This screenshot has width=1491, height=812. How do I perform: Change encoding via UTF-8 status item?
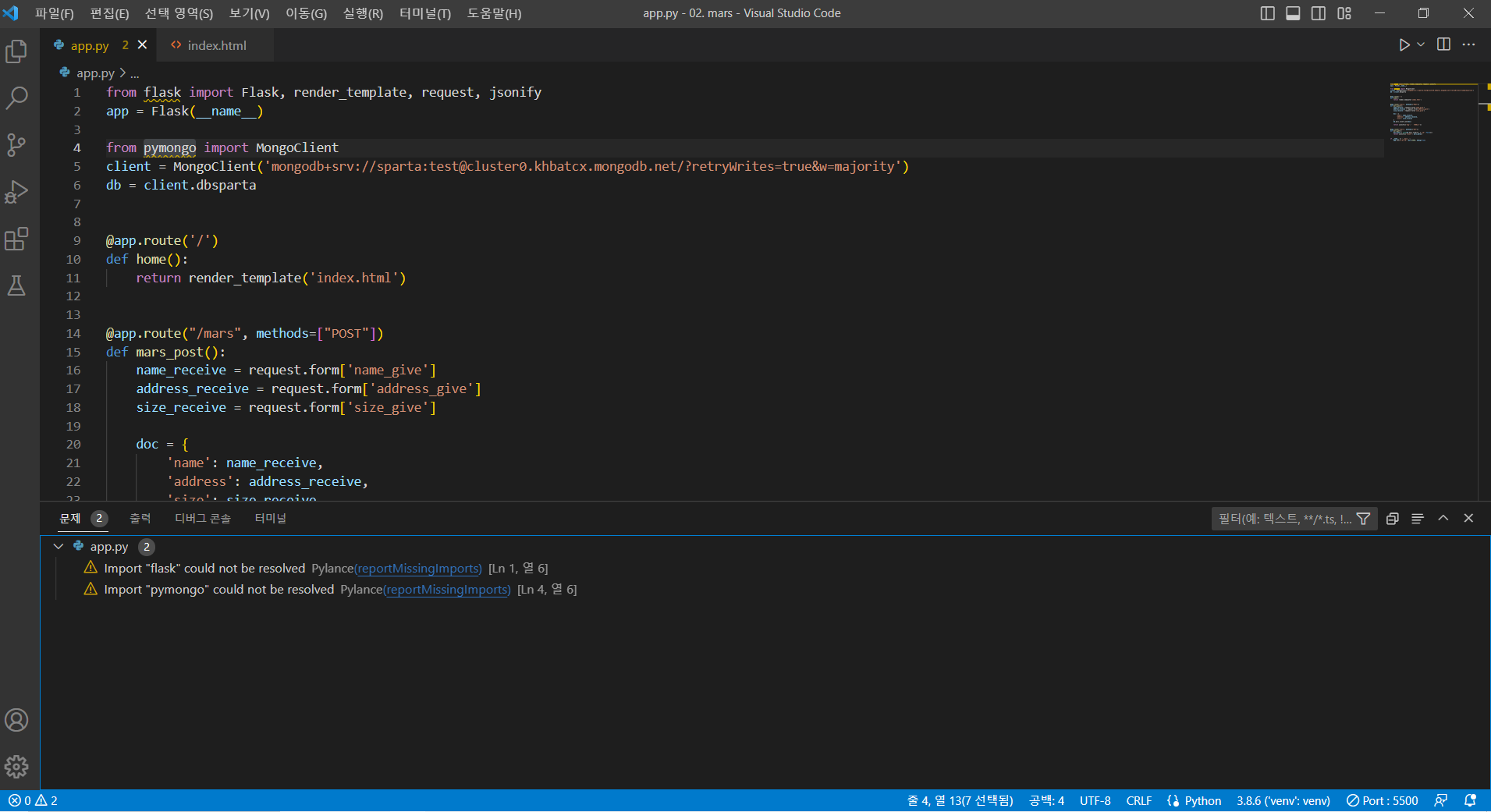click(x=1095, y=801)
